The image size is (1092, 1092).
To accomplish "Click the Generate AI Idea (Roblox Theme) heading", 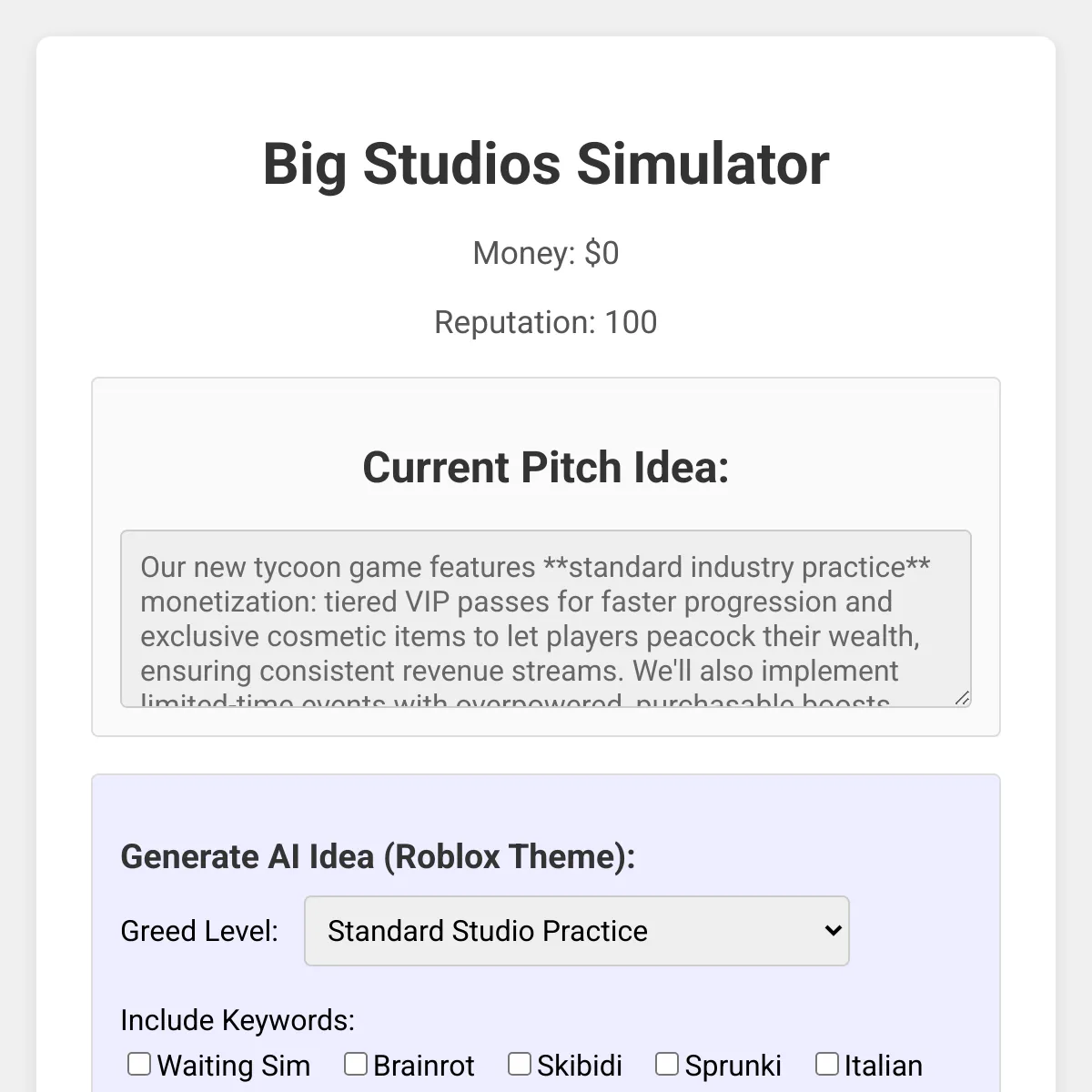I will (x=378, y=856).
